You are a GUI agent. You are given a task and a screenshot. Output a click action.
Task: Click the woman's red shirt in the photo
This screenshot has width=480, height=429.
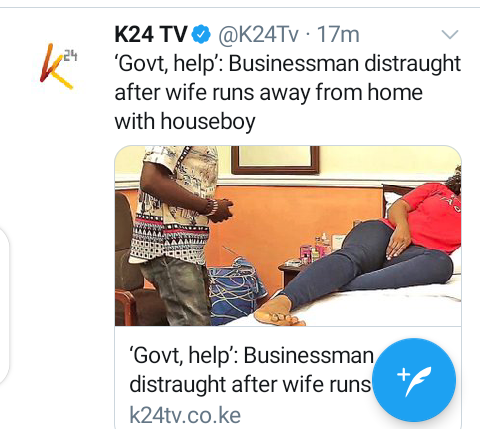coord(430,218)
